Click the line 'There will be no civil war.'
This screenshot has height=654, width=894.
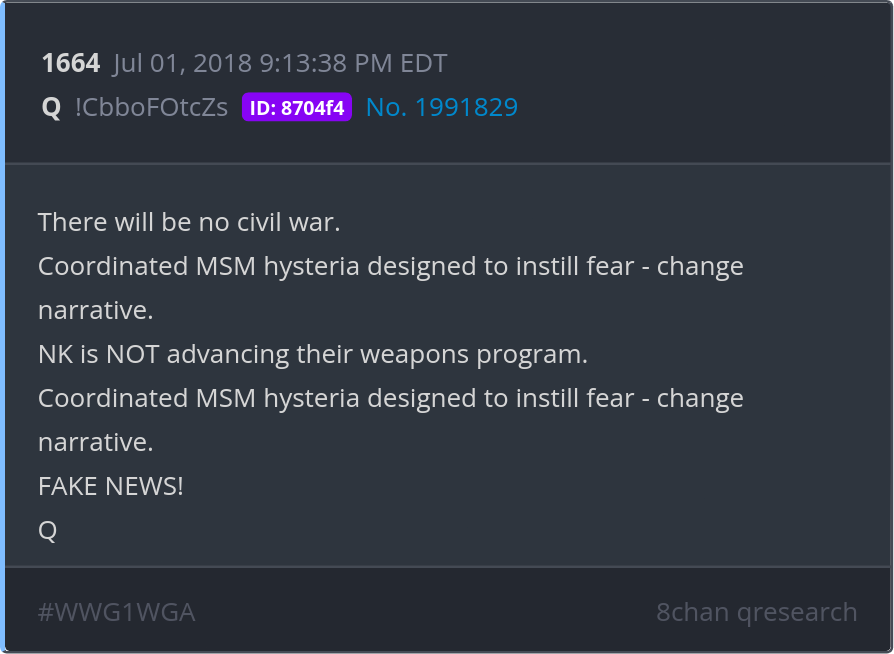coord(189,222)
